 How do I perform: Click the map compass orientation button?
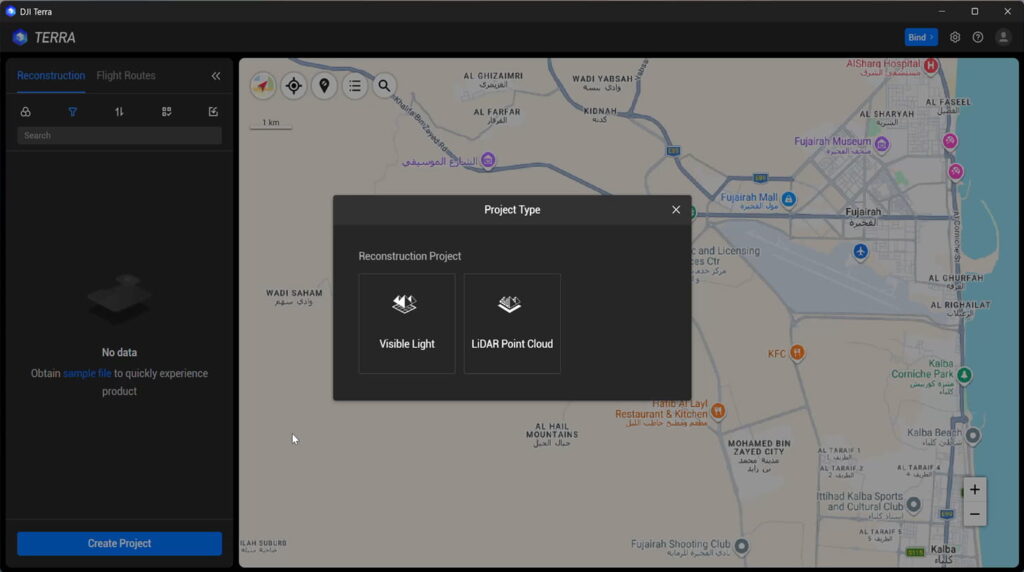(263, 86)
